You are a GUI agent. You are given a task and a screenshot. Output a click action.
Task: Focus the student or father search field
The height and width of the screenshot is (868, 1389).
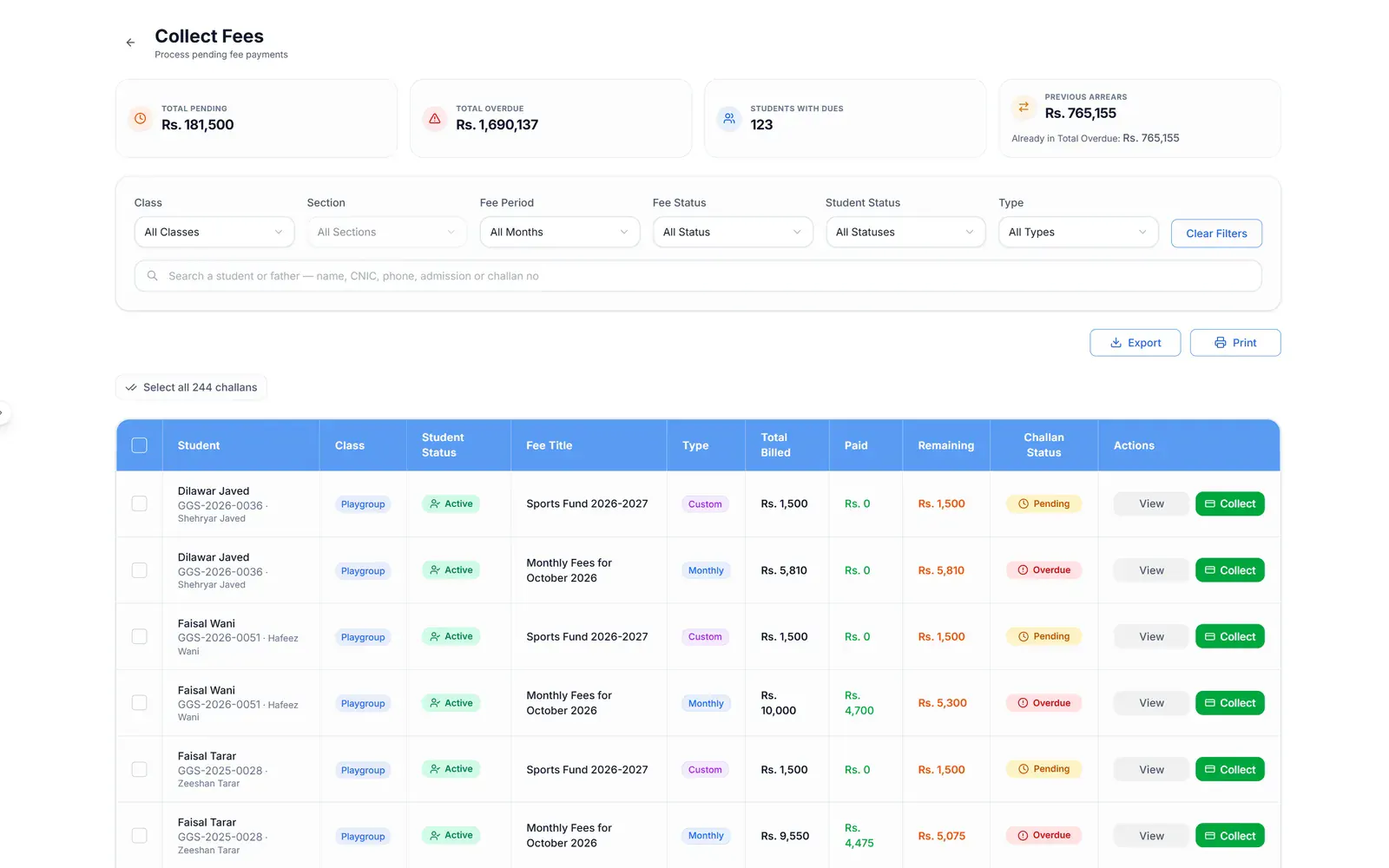tap(698, 276)
